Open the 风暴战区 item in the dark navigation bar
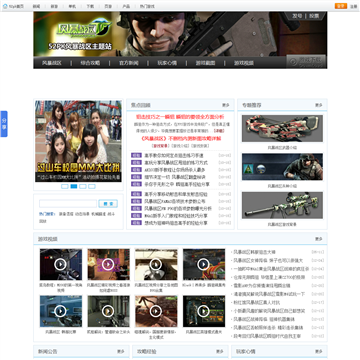The image size is (360, 360). click(52, 63)
